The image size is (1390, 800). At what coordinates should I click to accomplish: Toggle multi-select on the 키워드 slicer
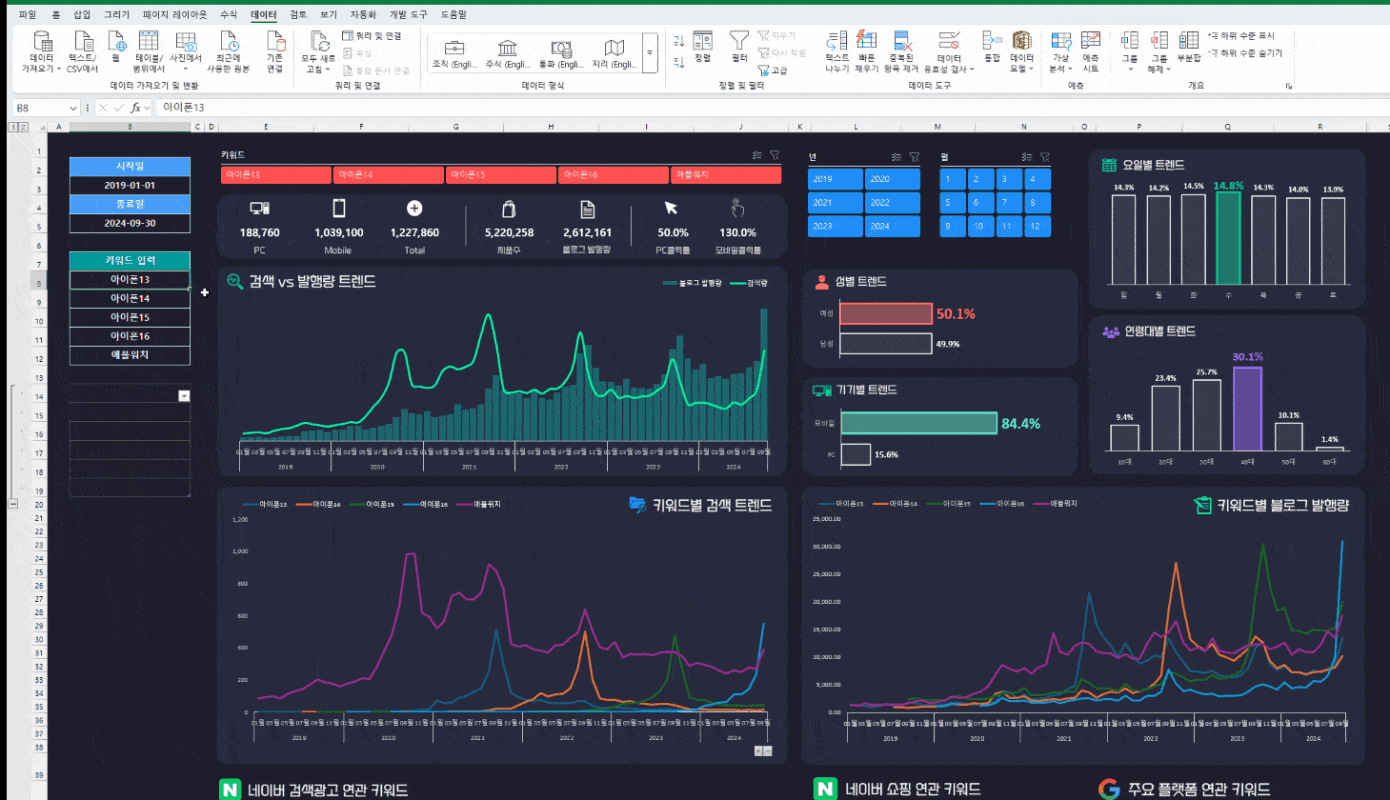coord(757,156)
